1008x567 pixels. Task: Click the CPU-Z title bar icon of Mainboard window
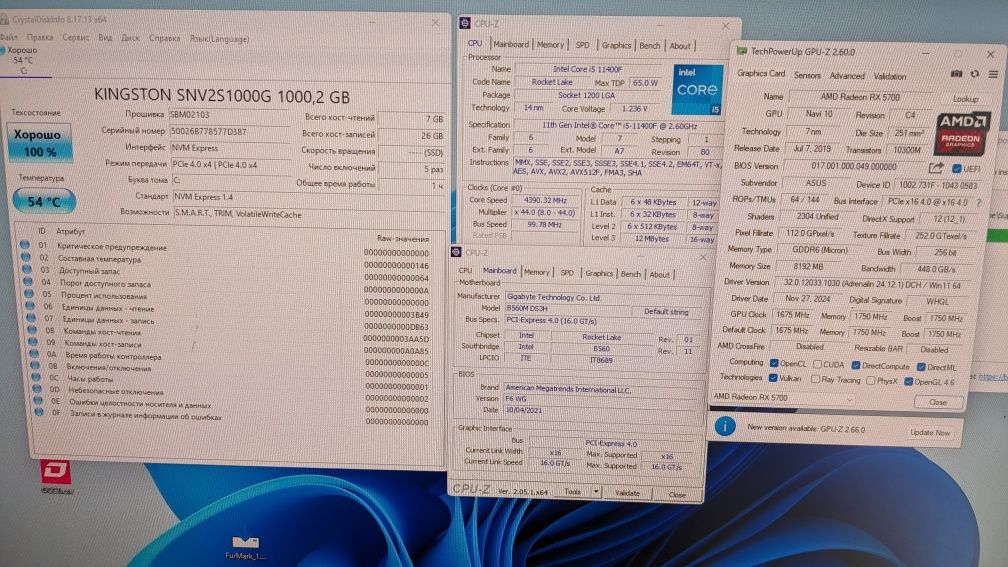pos(456,252)
